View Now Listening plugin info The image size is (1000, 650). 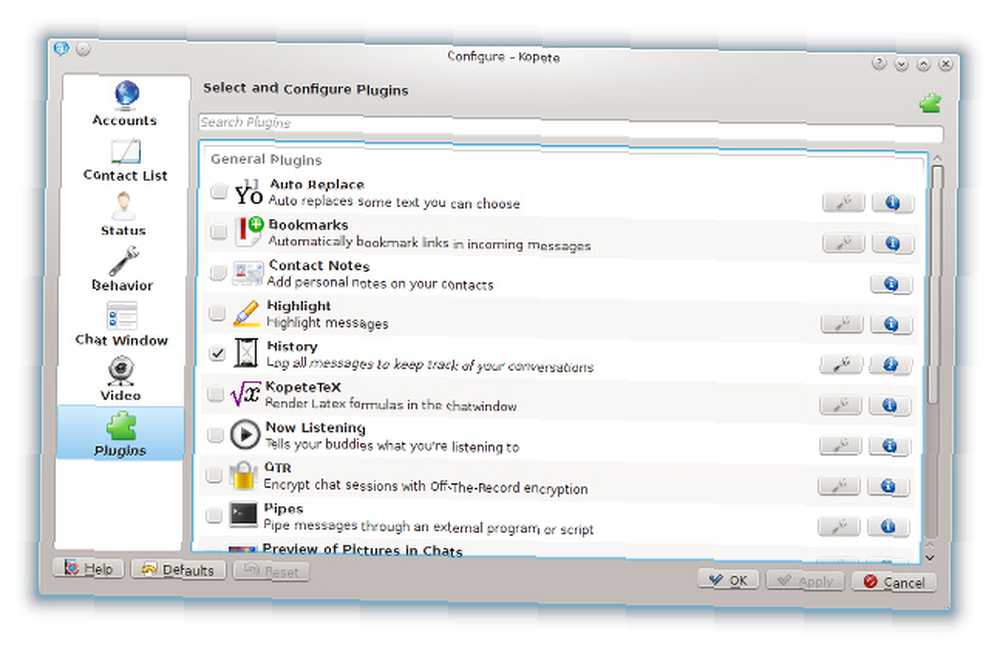pyautogui.click(x=889, y=446)
